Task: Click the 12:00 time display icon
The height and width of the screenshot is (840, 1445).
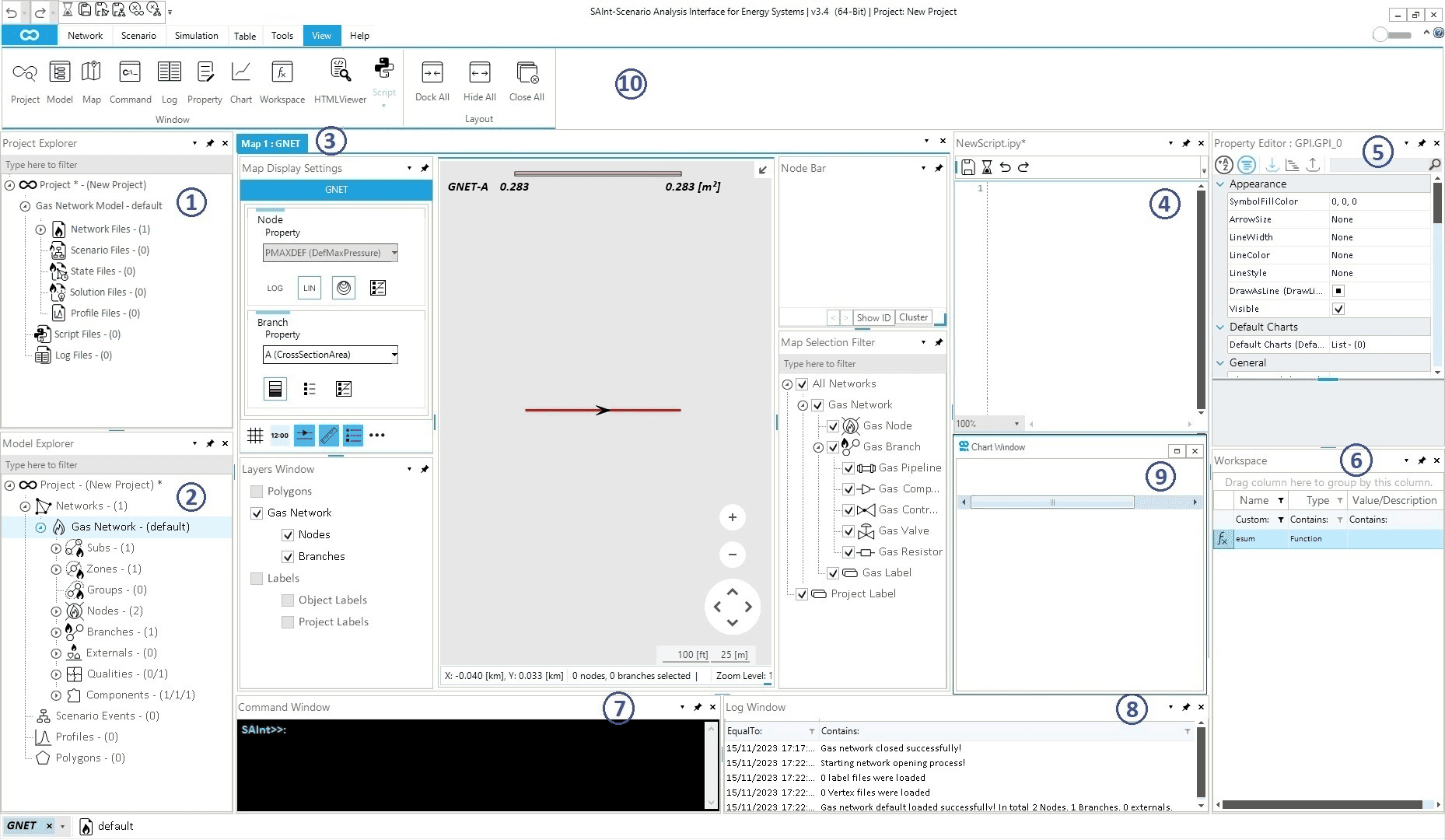Action: [279, 436]
